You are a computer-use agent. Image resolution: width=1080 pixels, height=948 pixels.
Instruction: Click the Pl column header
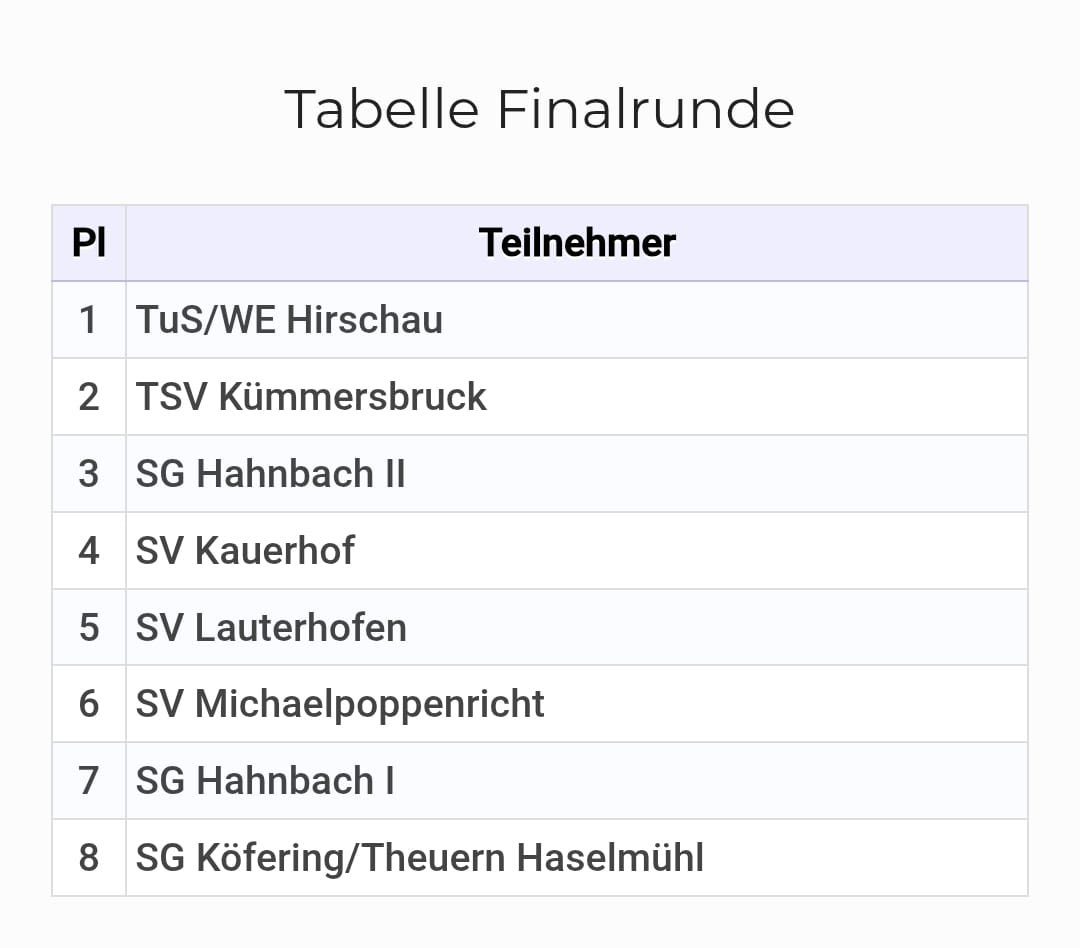pyautogui.click(x=89, y=243)
